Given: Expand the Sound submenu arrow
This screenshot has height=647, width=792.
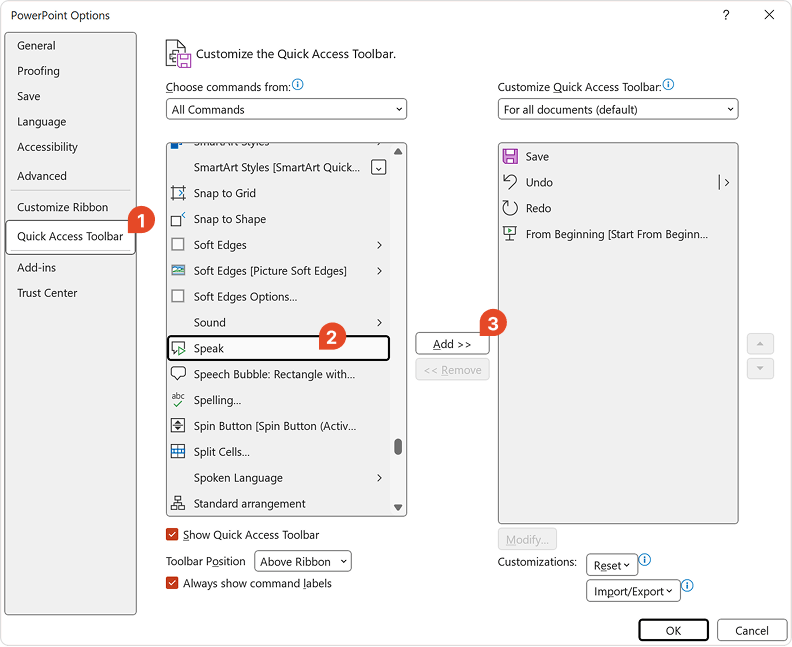Looking at the screenshot, I should (x=379, y=322).
